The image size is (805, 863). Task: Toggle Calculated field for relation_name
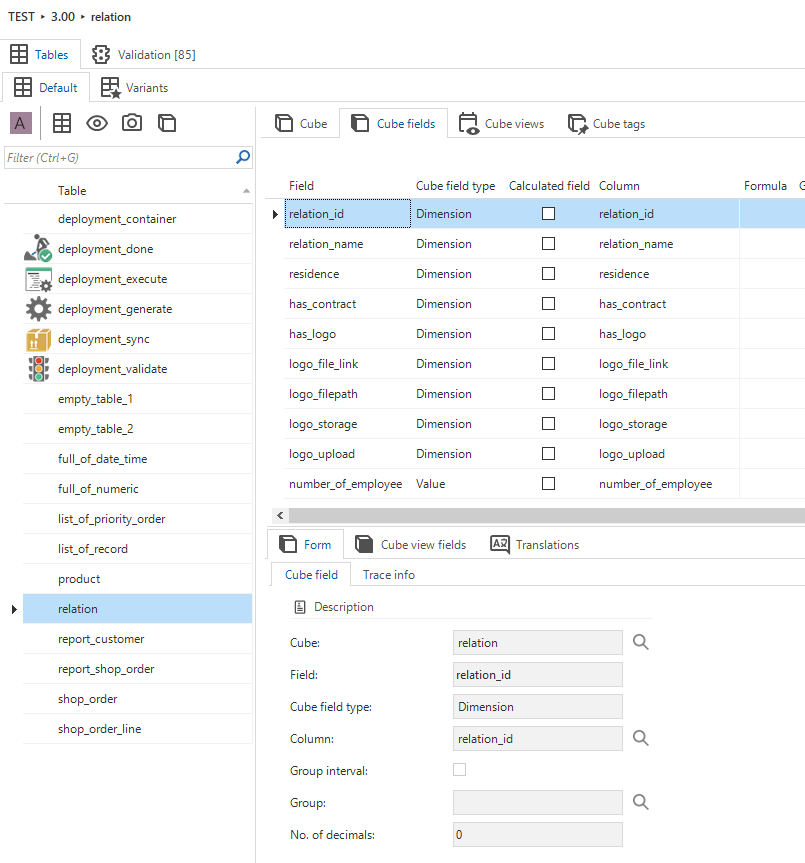tap(549, 243)
